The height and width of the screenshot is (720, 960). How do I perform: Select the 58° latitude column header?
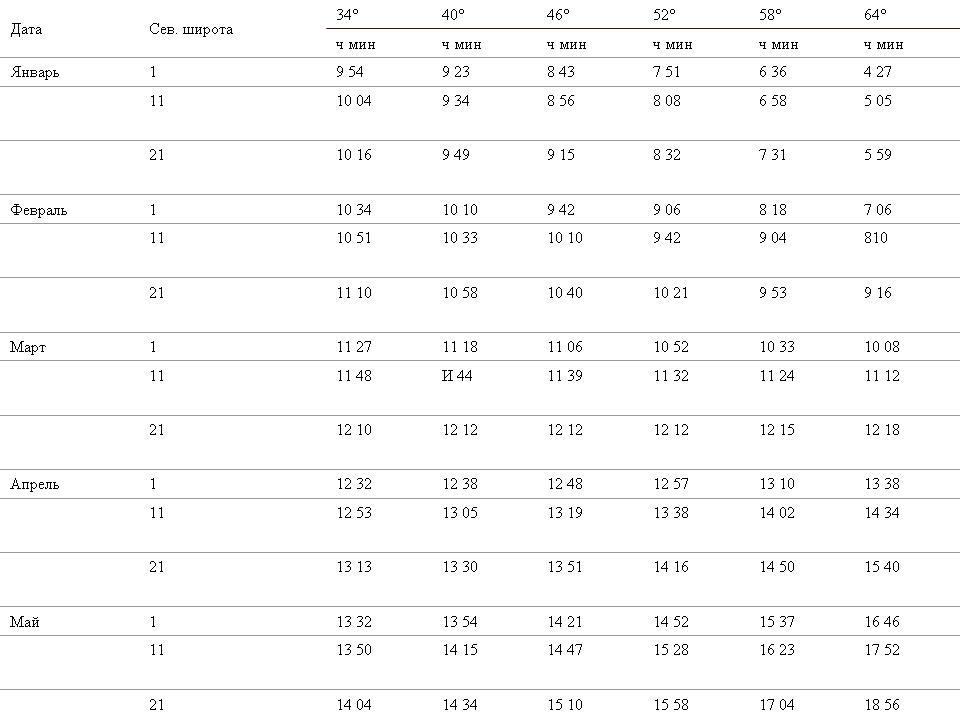tap(770, 15)
